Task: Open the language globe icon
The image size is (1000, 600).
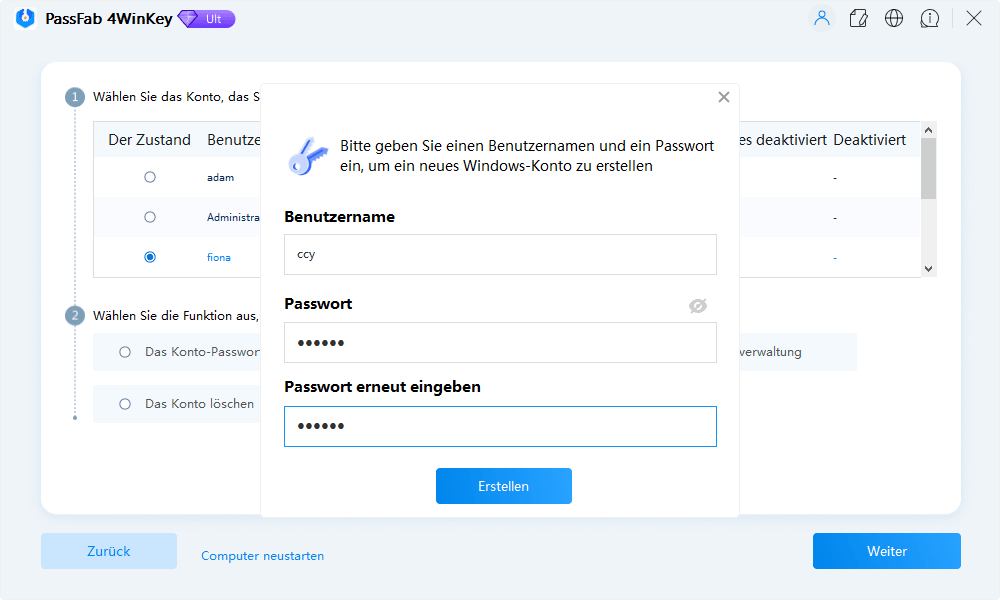Action: tap(894, 18)
